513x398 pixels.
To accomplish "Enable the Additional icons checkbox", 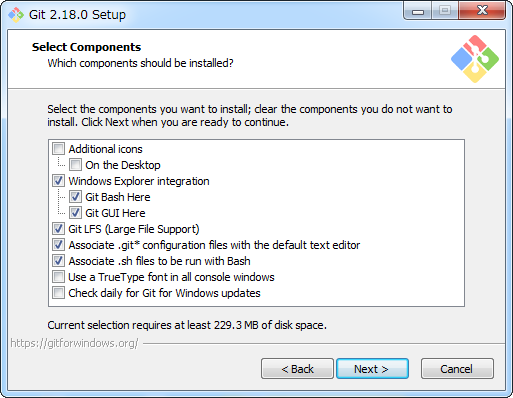I will tap(59, 149).
